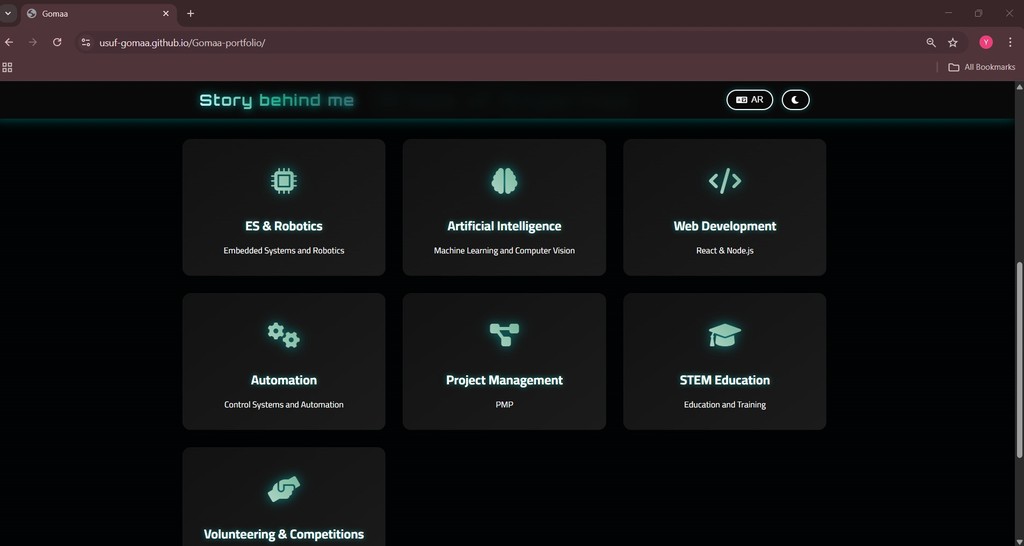Bookmark this page with the star icon

953,42
